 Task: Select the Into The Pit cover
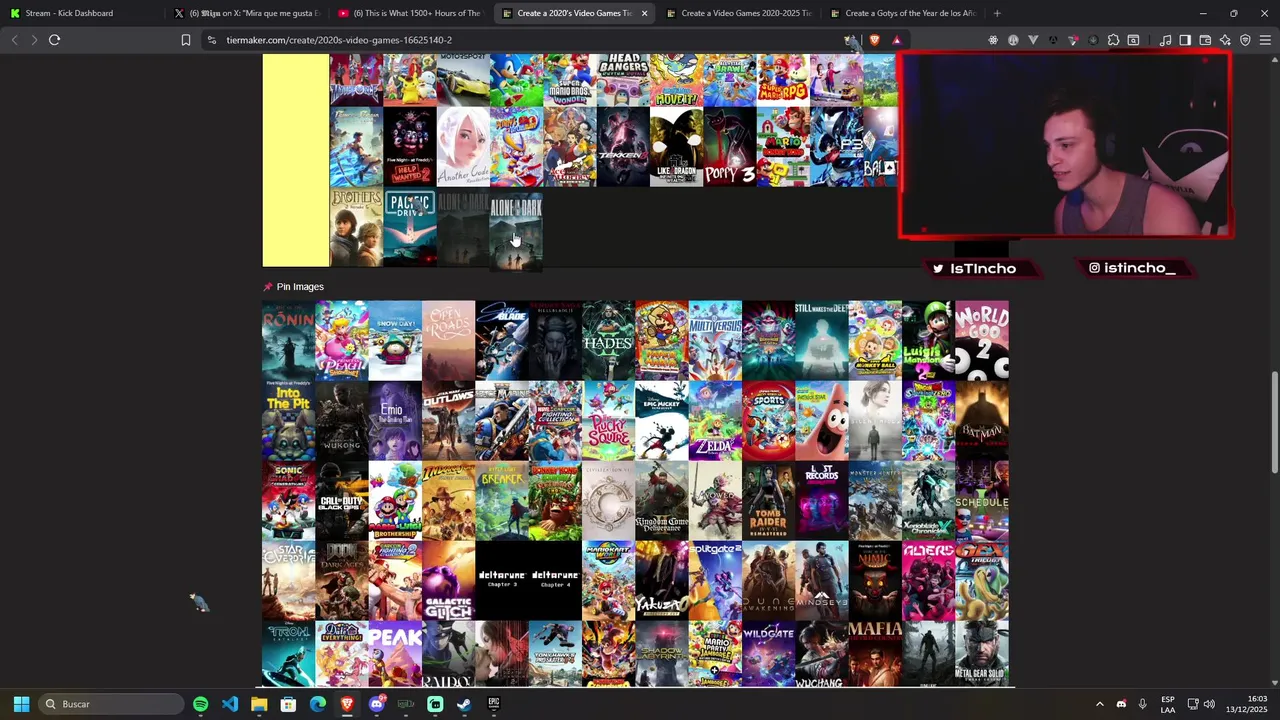(288, 420)
